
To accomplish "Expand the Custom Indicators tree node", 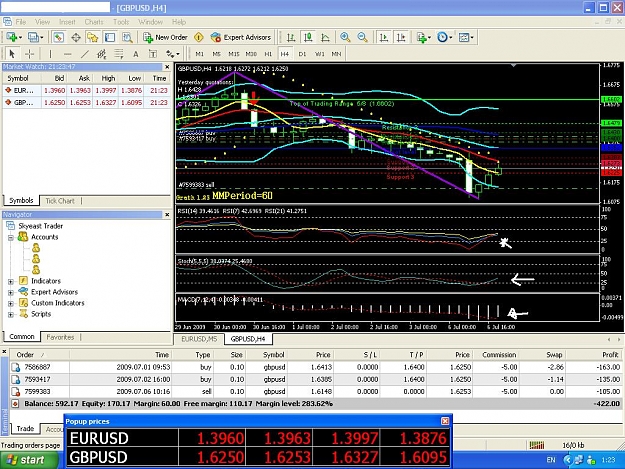I will [11, 303].
